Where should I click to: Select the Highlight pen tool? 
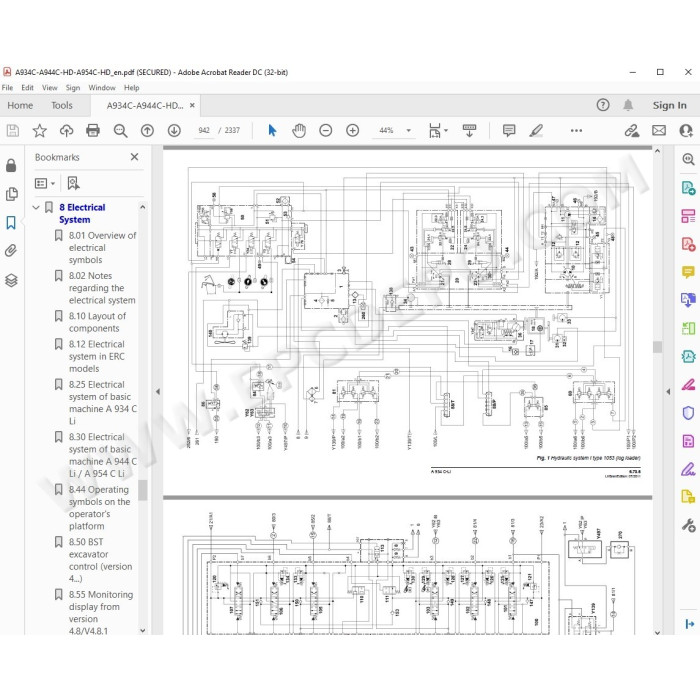(x=536, y=130)
